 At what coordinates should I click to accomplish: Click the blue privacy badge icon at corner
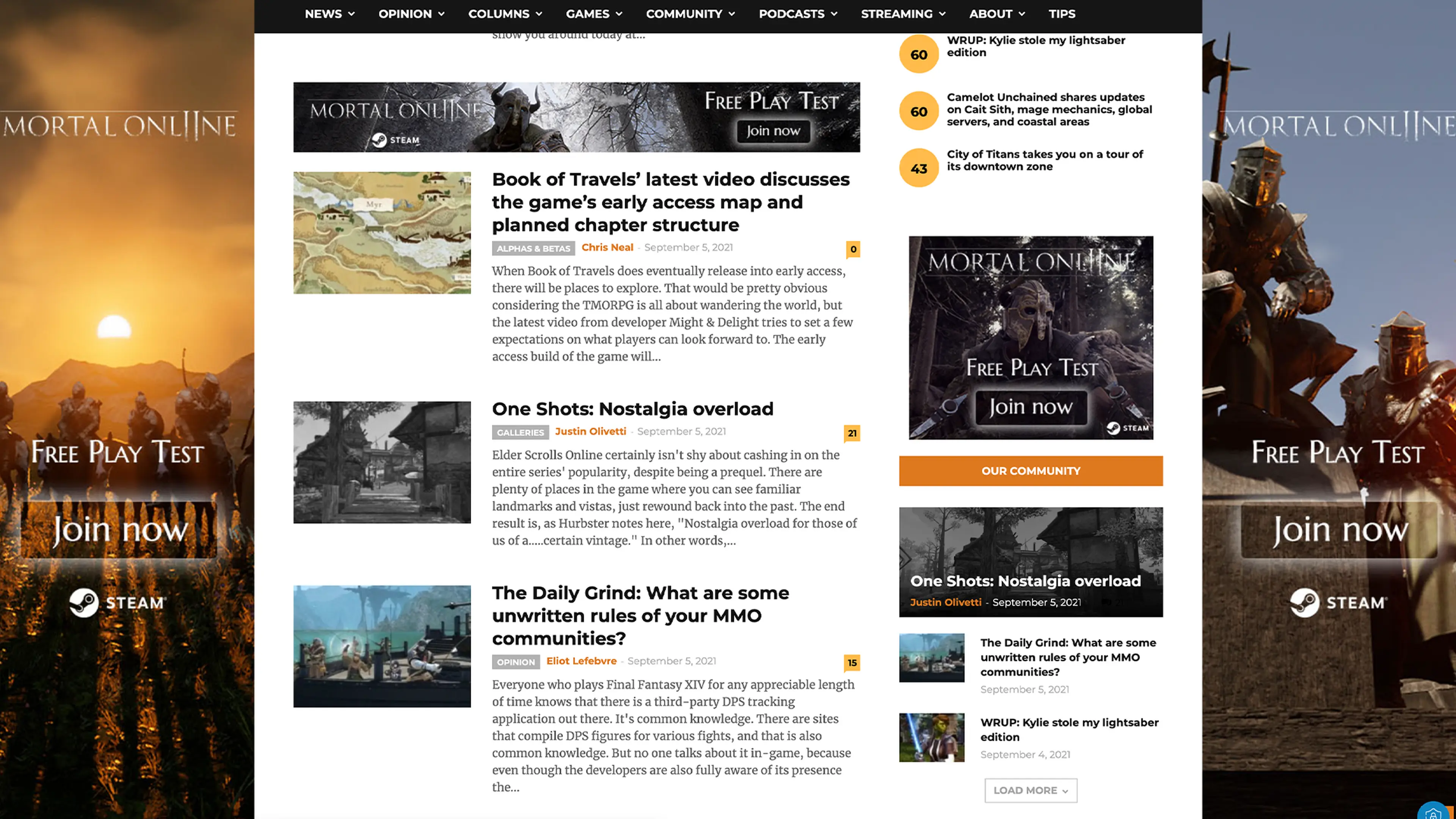pos(1433,813)
